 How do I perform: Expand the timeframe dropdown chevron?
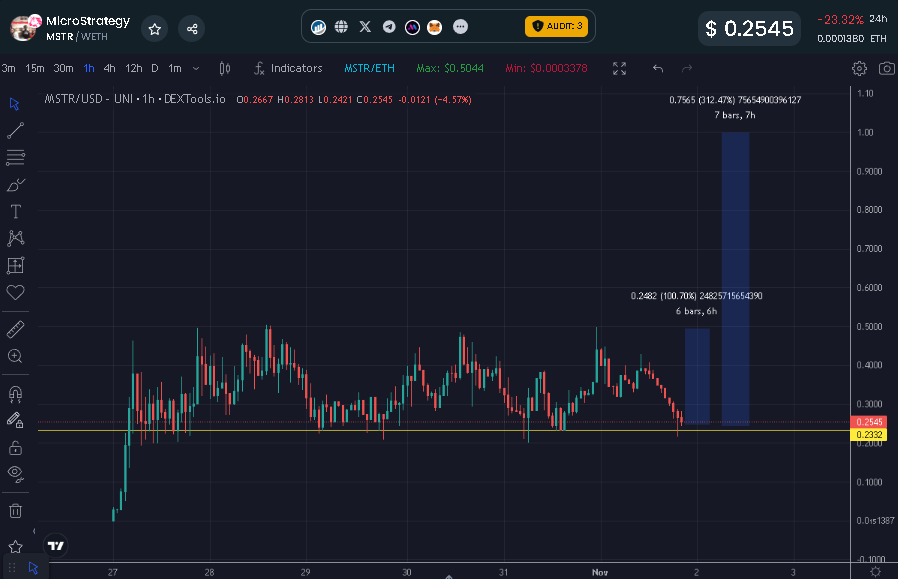click(196, 68)
